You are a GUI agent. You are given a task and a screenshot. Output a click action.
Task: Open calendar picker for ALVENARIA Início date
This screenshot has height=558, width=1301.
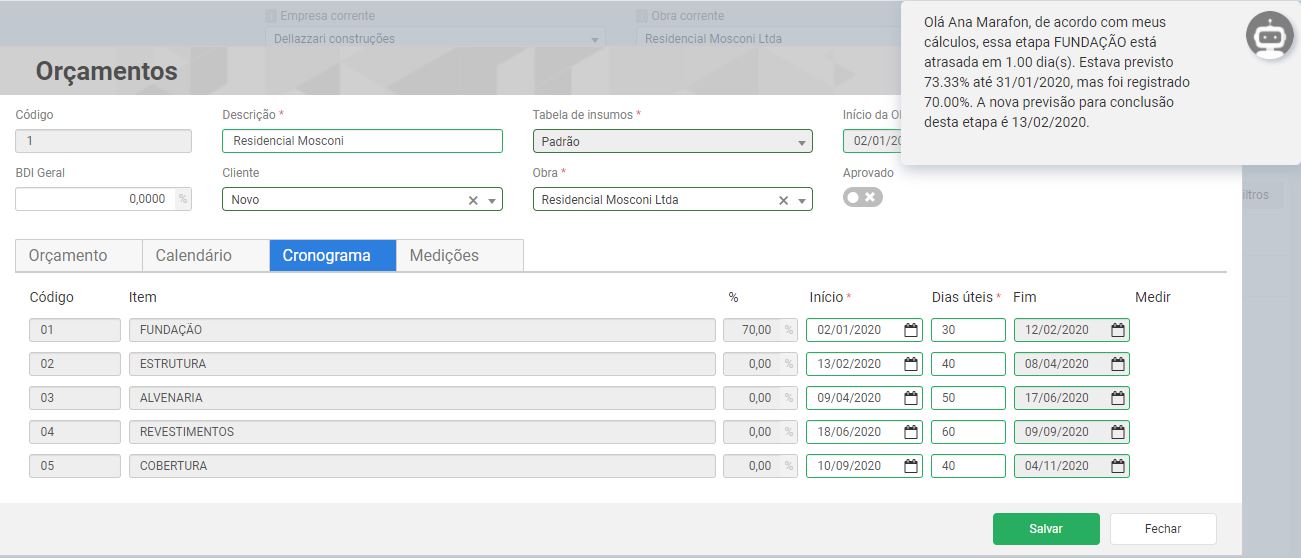[911, 398]
